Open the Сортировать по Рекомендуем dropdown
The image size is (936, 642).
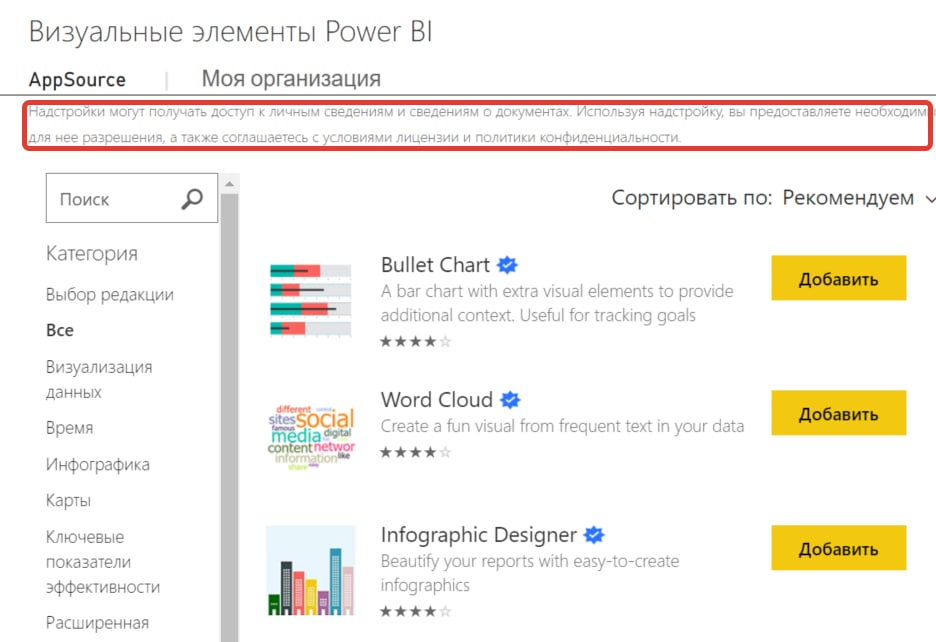coord(773,198)
